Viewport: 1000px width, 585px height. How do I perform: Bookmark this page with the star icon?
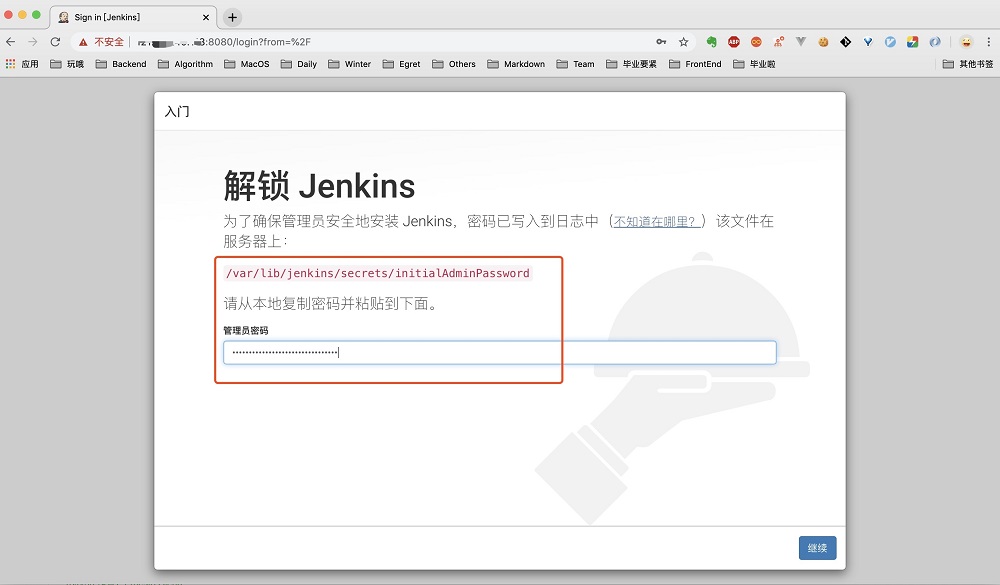coord(684,42)
